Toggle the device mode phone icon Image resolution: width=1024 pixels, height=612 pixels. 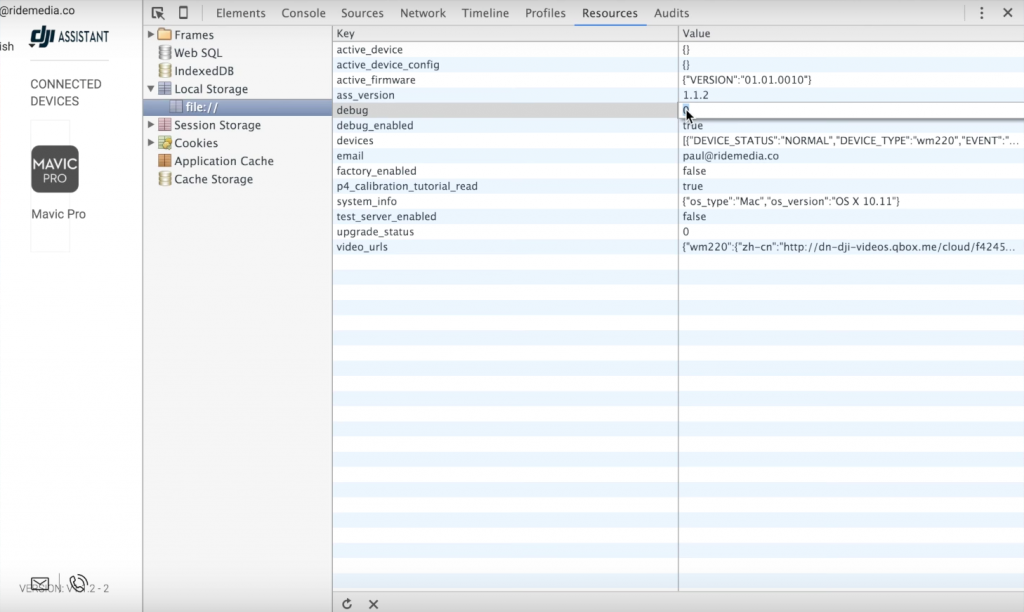point(183,13)
